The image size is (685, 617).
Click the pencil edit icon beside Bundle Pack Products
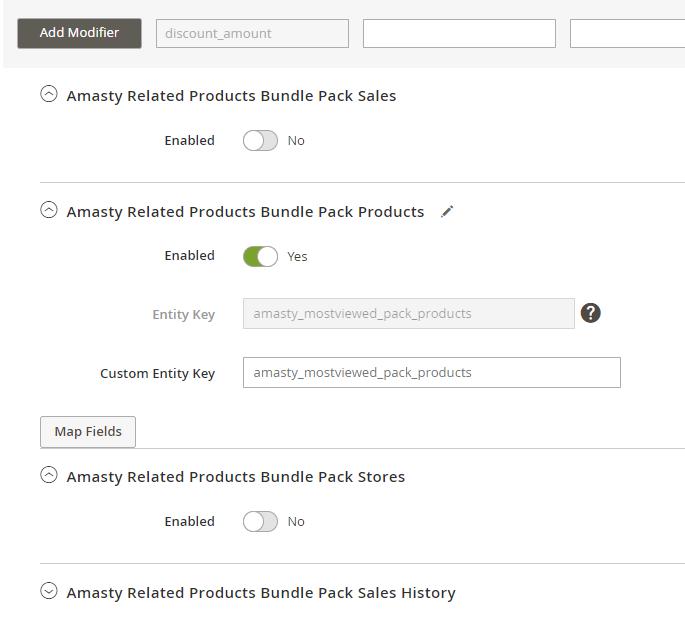pos(447,211)
